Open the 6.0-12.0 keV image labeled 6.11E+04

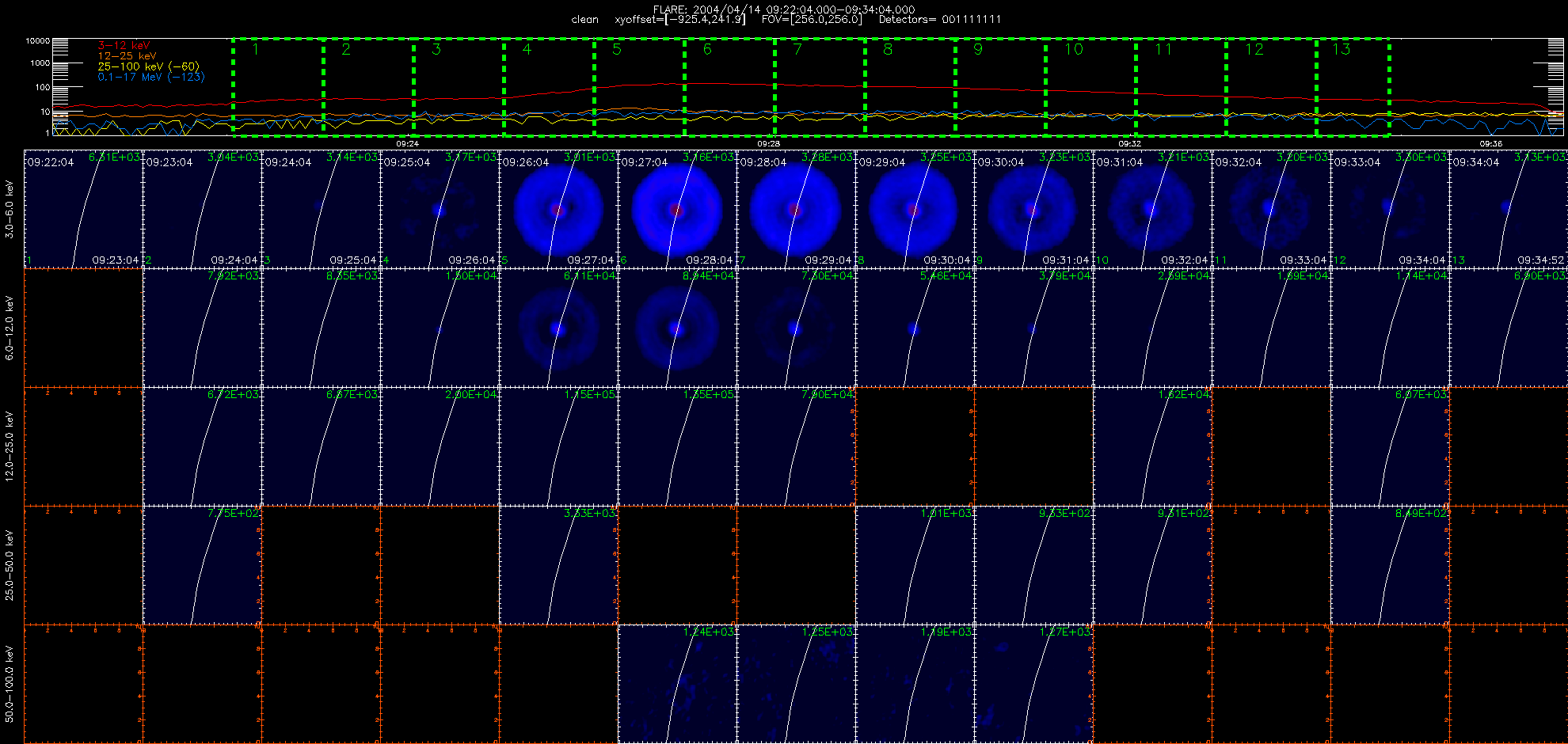(558, 328)
